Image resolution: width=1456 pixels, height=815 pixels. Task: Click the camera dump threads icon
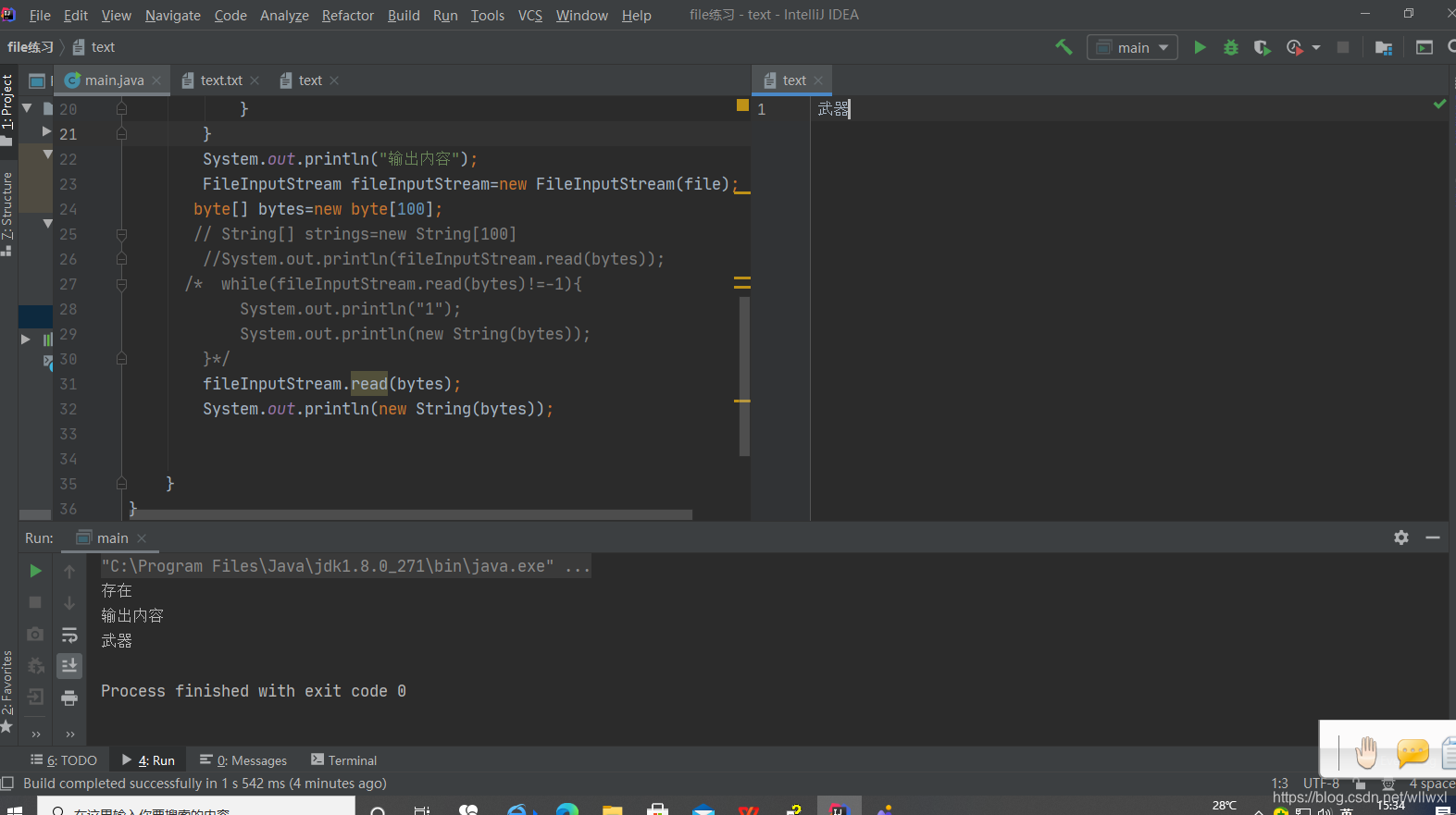pos(35,634)
